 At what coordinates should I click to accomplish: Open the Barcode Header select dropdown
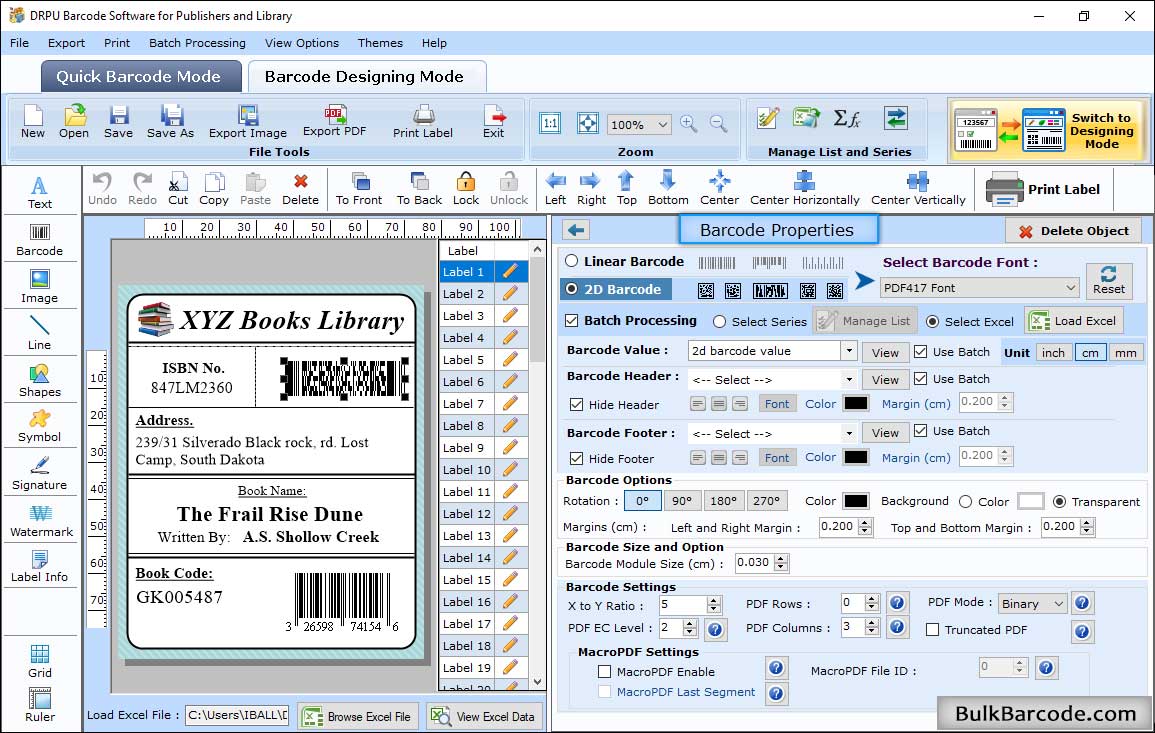point(849,379)
